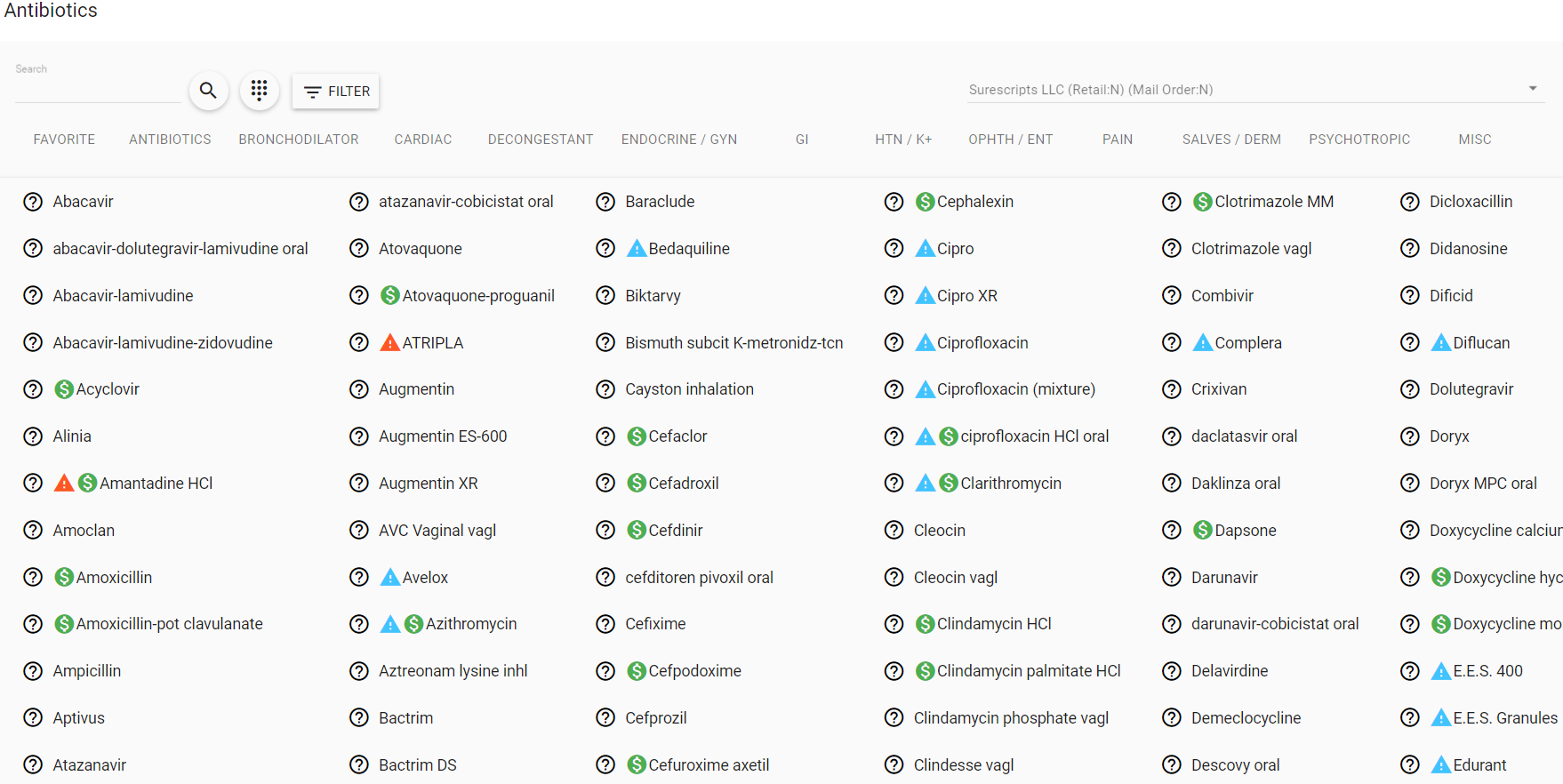1563x784 pixels.
Task: Click the red warning icon beside Amantadine HCl
Action: (64, 484)
